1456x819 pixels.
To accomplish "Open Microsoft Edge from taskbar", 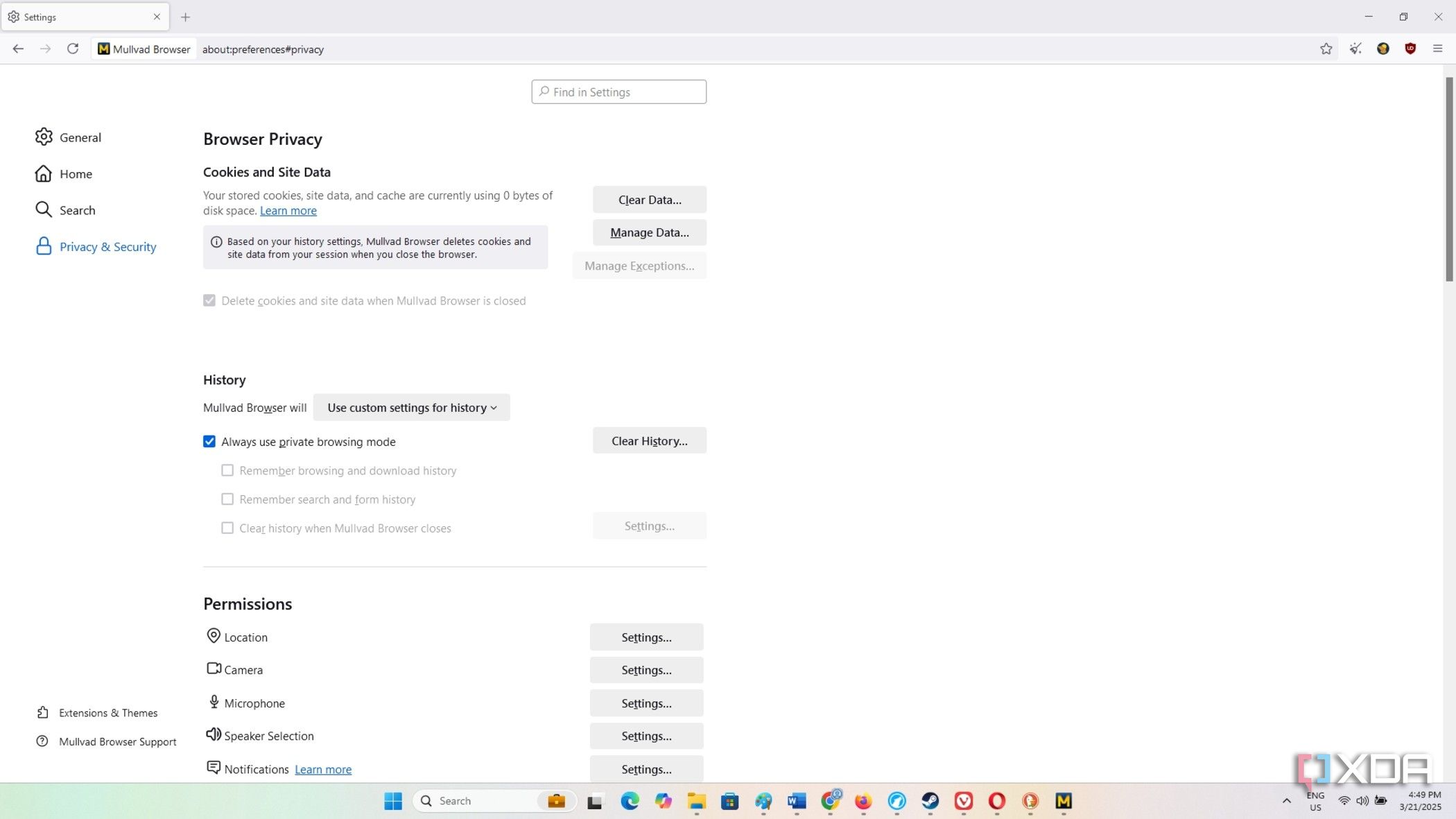I will click(630, 801).
